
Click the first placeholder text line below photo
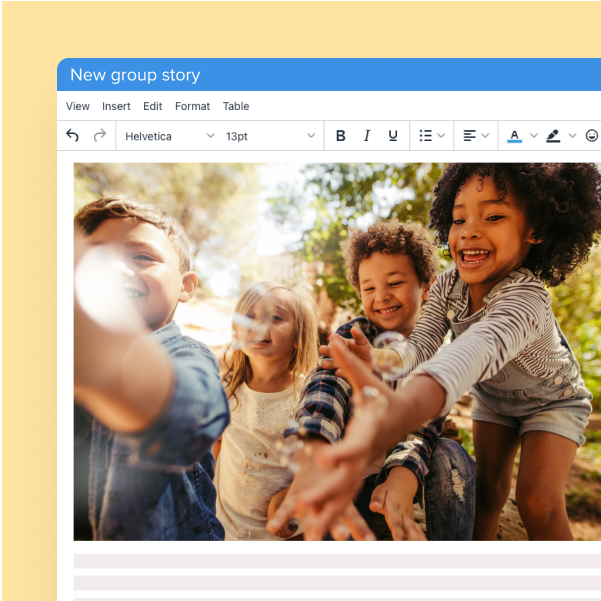pyautogui.click(x=337, y=561)
